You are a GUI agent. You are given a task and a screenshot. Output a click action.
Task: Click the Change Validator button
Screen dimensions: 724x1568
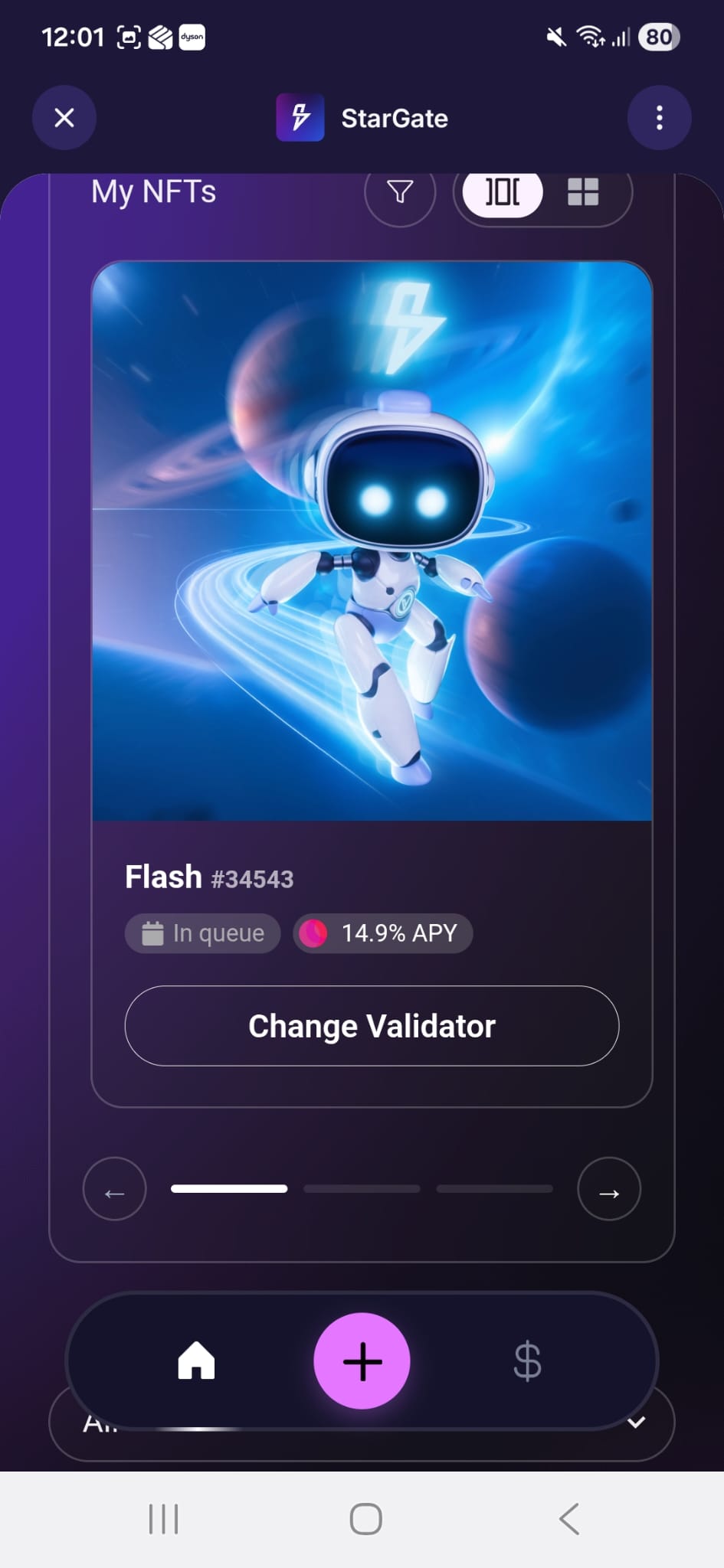click(372, 1026)
